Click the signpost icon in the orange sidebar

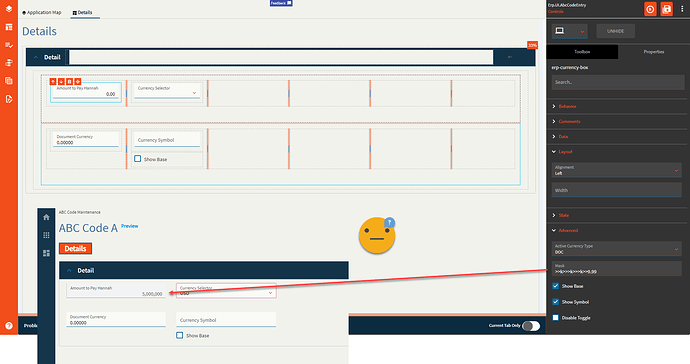click(x=9, y=63)
